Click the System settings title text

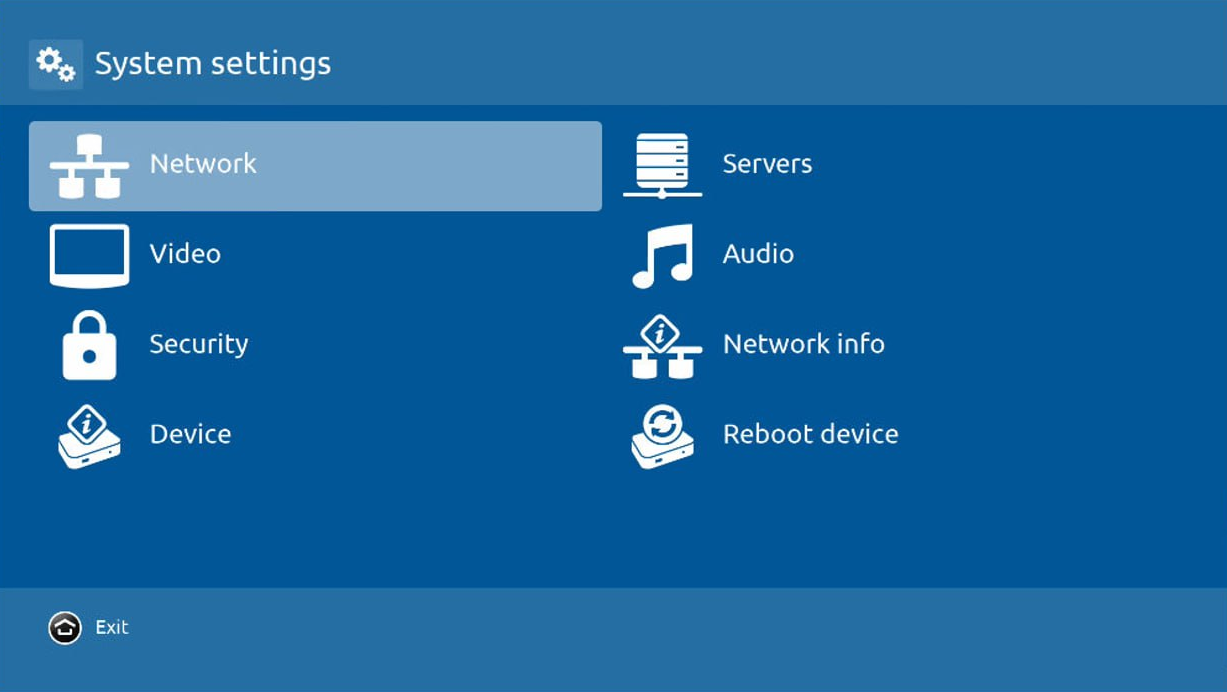[212, 64]
